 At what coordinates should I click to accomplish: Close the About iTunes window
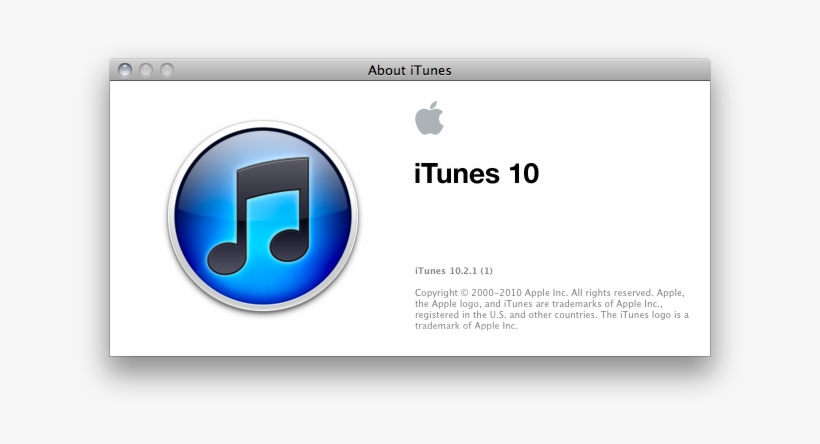(125, 70)
